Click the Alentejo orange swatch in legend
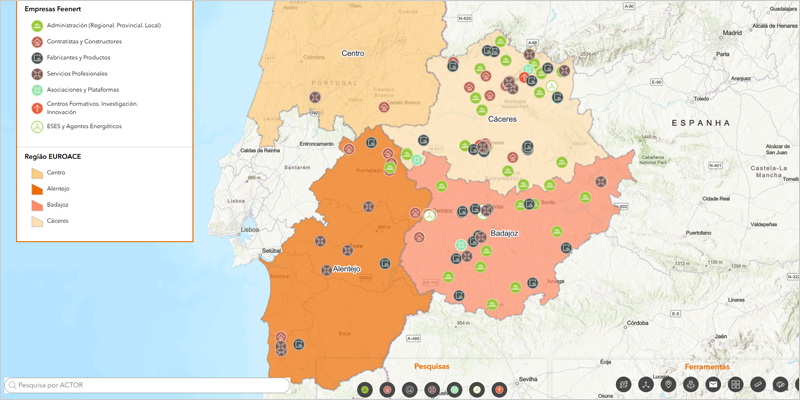Screen dimensions: 800x400 pos(37,189)
